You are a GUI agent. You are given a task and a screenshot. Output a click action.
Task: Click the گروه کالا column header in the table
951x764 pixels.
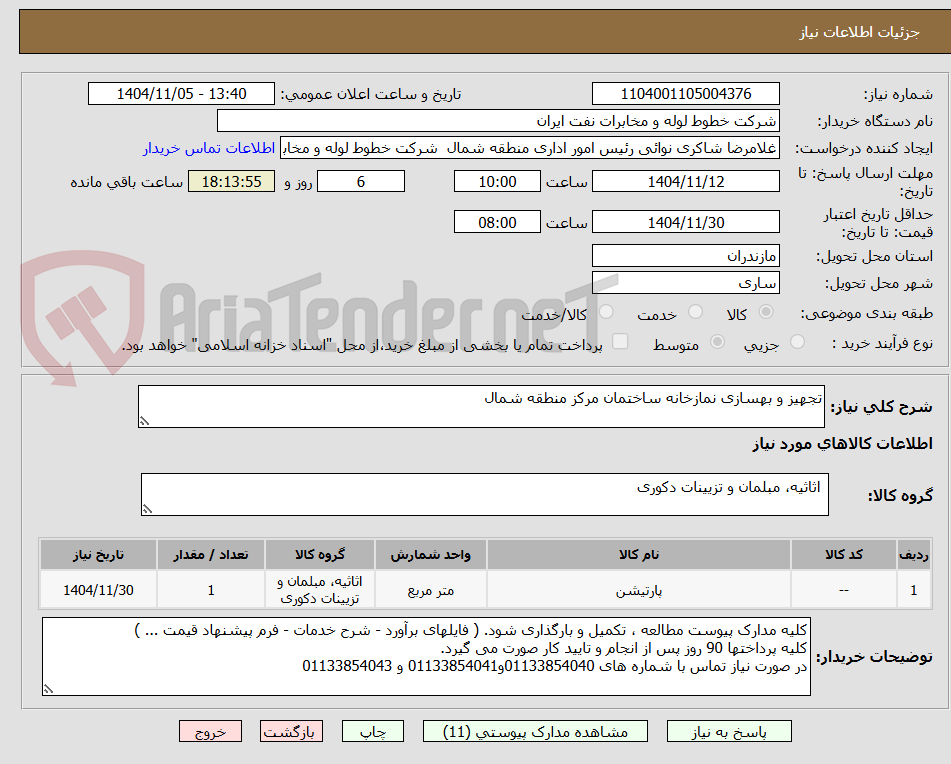click(x=320, y=555)
